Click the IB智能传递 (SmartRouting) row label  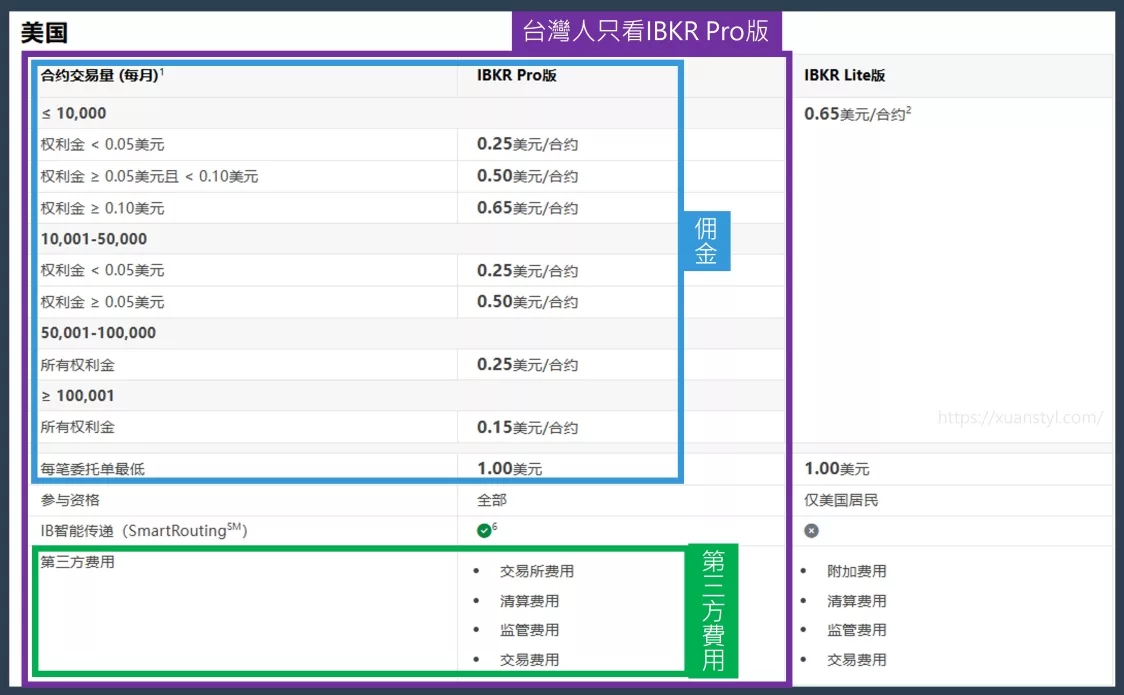[x=144, y=530]
